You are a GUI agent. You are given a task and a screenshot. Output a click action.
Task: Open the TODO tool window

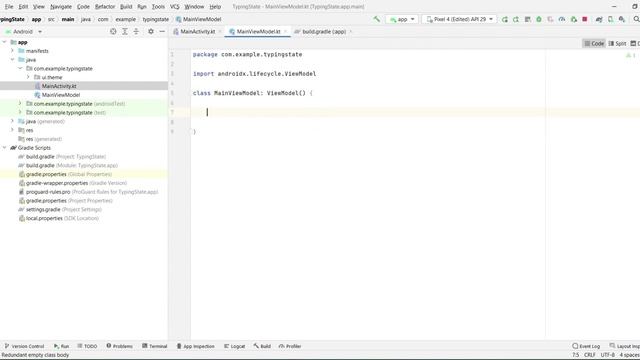(x=87, y=346)
